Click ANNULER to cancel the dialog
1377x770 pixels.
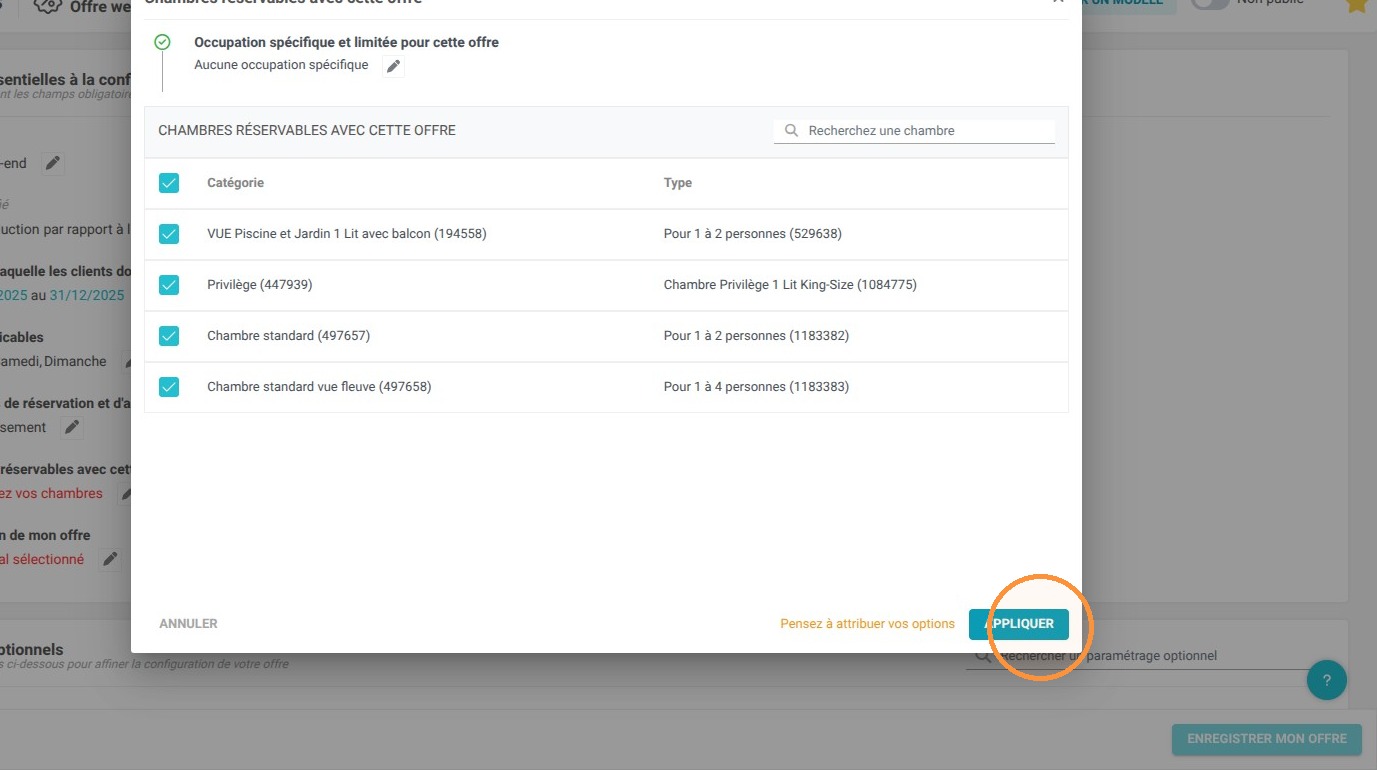coord(188,624)
